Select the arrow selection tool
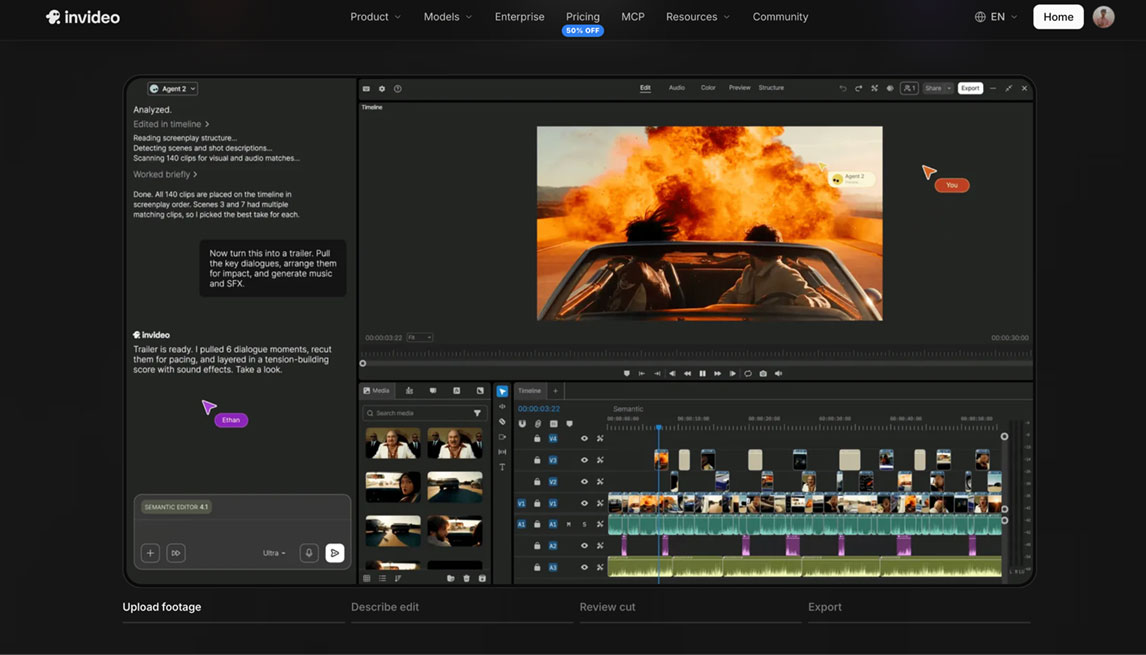 point(502,391)
